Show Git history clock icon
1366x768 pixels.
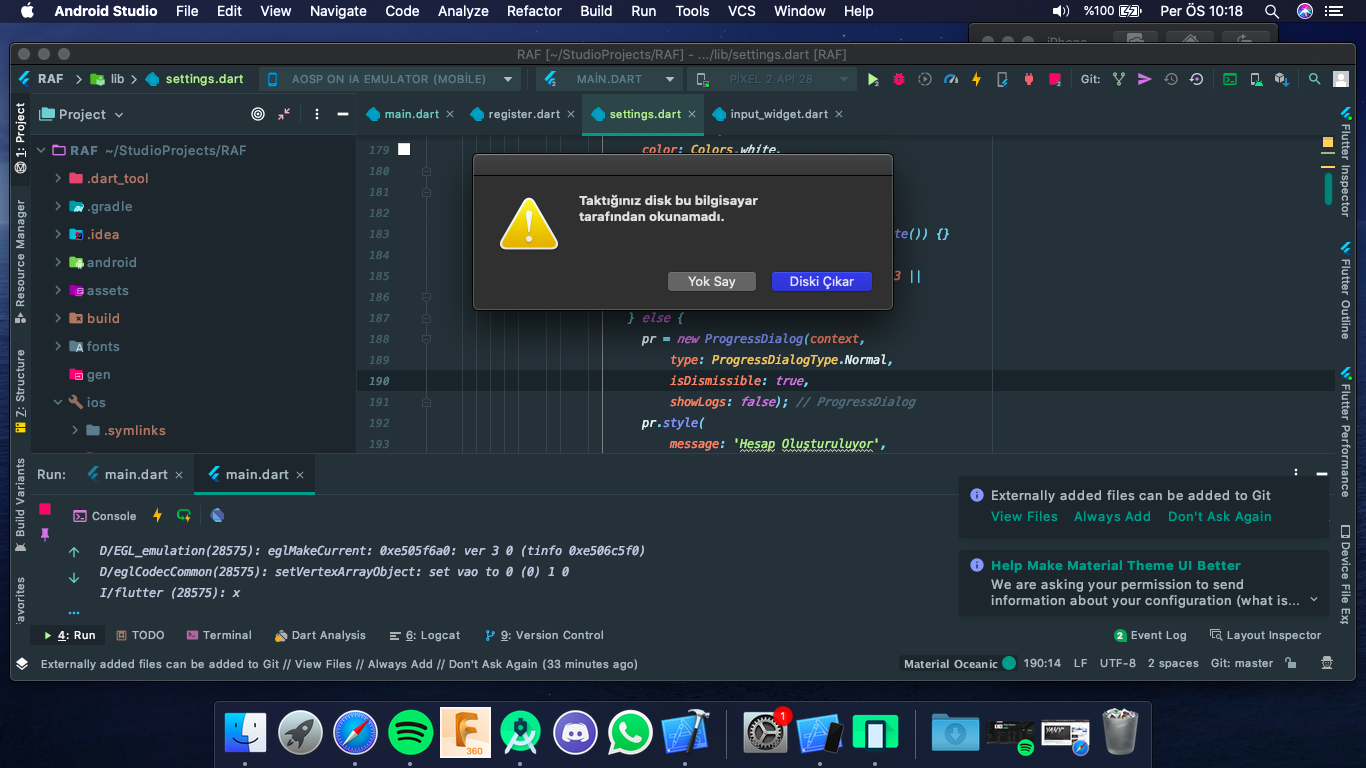click(1171, 79)
